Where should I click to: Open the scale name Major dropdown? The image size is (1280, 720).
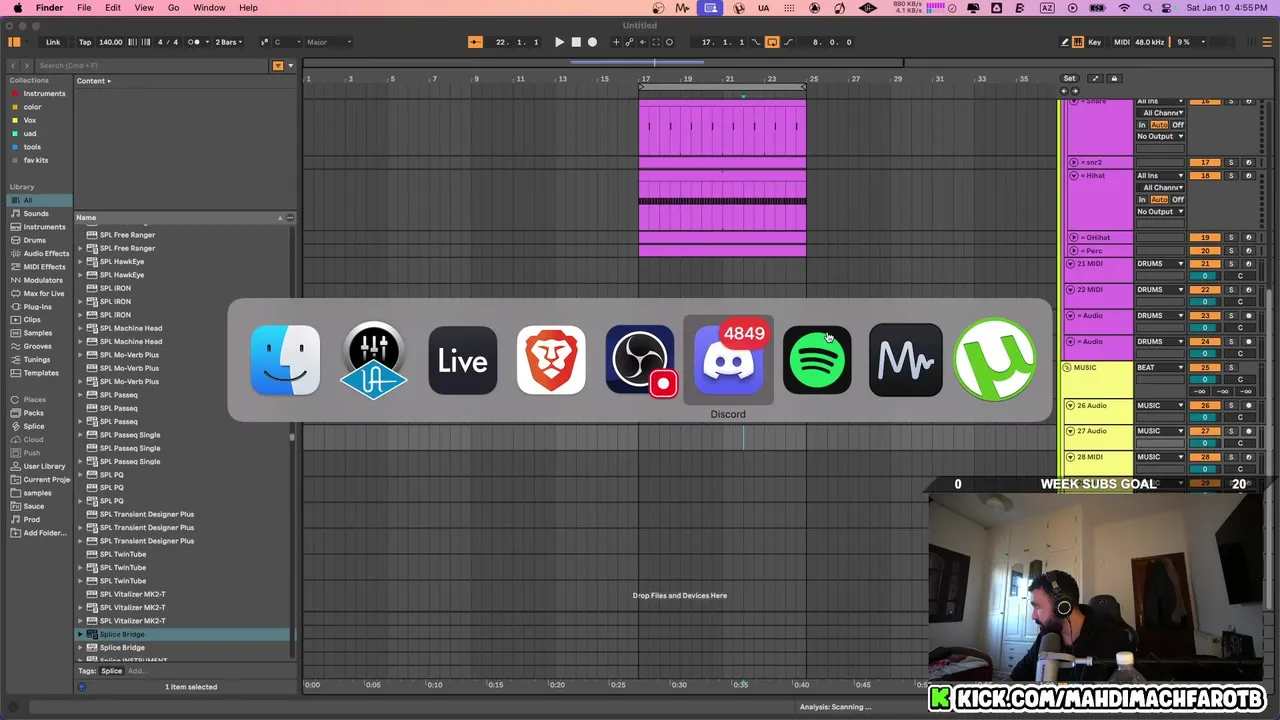(x=330, y=42)
